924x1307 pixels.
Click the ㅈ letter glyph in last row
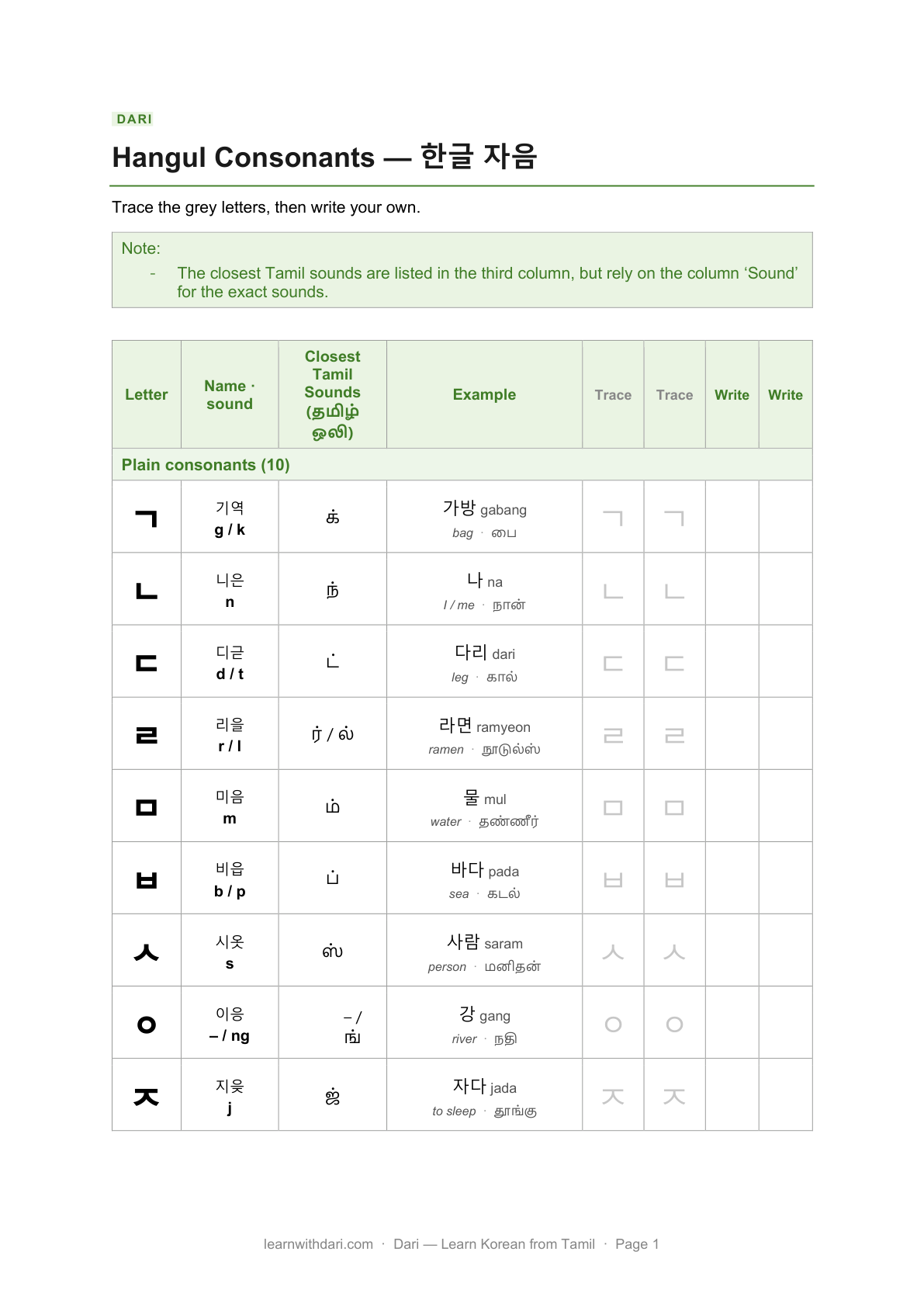(146, 1097)
